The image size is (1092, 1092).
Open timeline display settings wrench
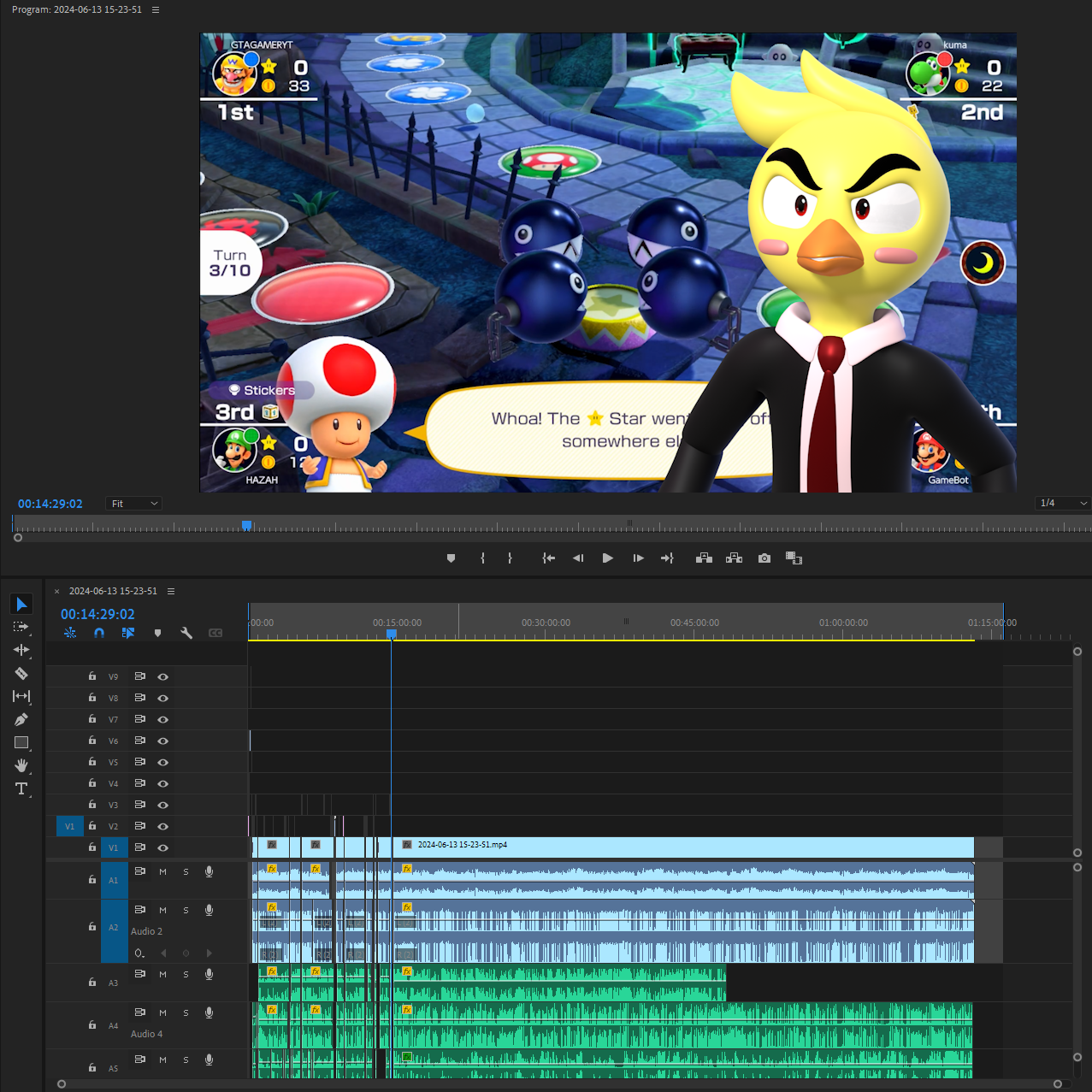[x=186, y=633]
